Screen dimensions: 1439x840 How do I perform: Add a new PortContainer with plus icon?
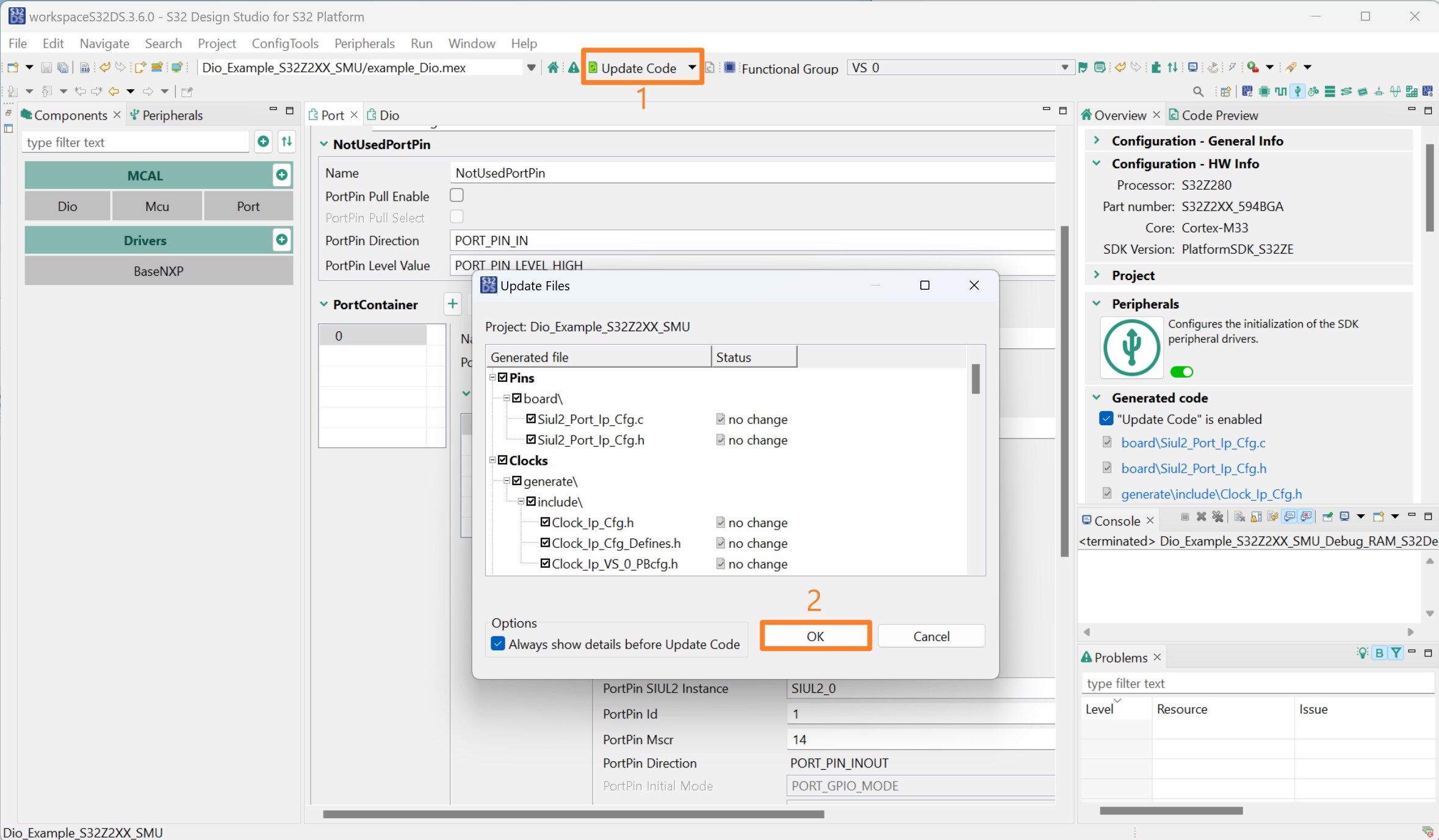(452, 304)
